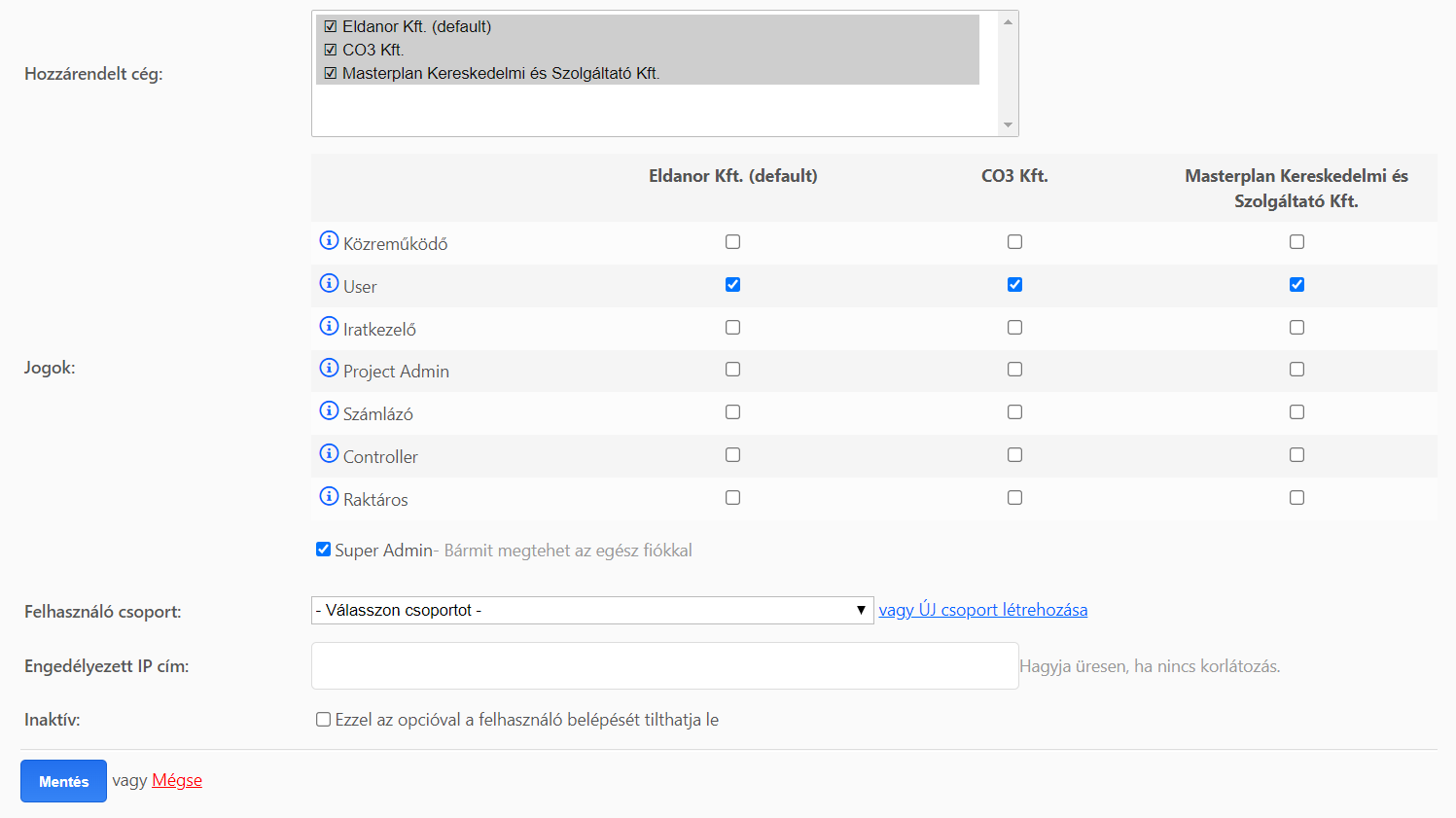Image resolution: width=1456 pixels, height=818 pixels.
Task: Open the ÚJ csoport létrehozása link
Action: (982, 610)
